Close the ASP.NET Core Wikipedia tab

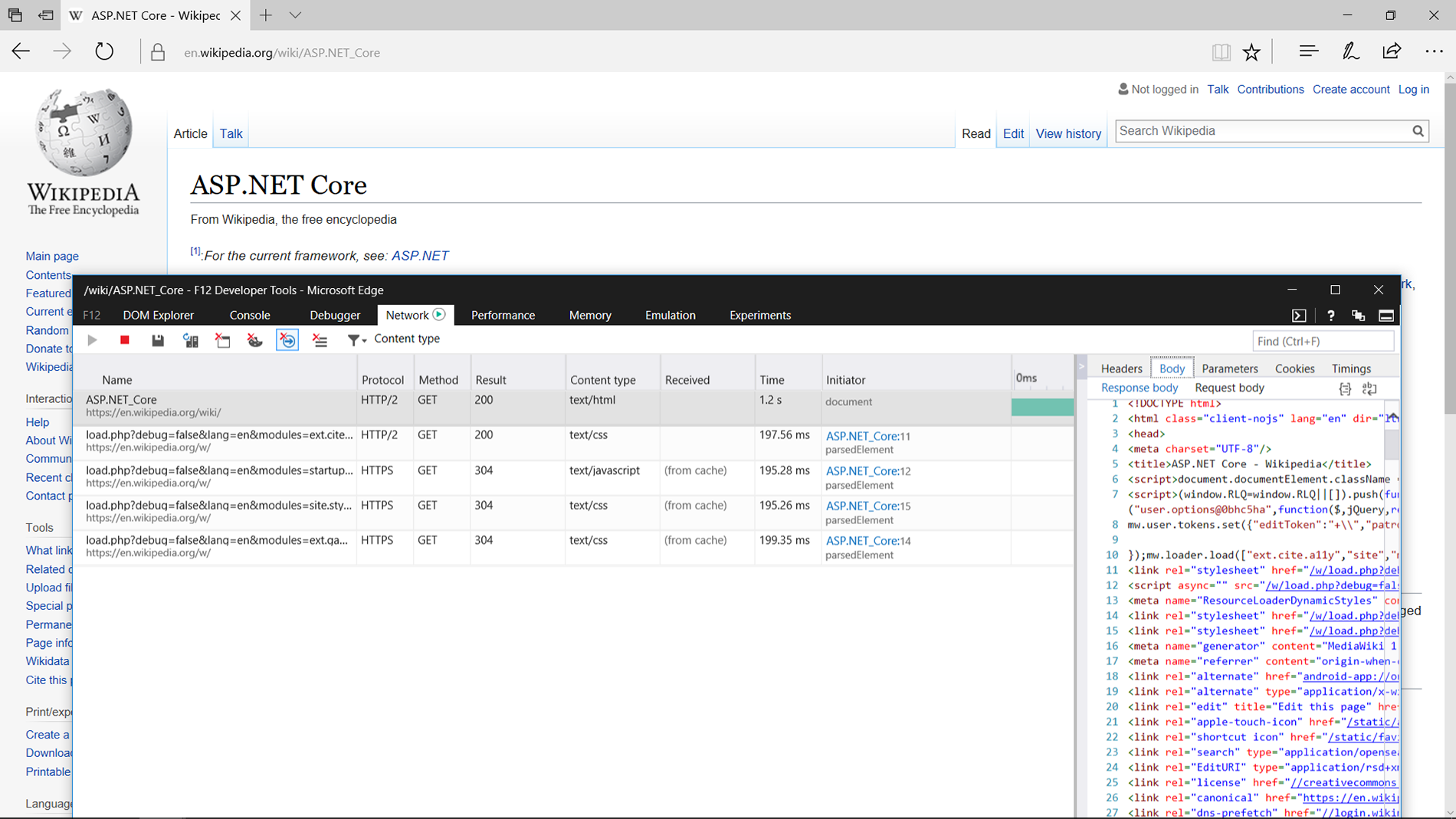pyautogui.click(x=235, y=15)
